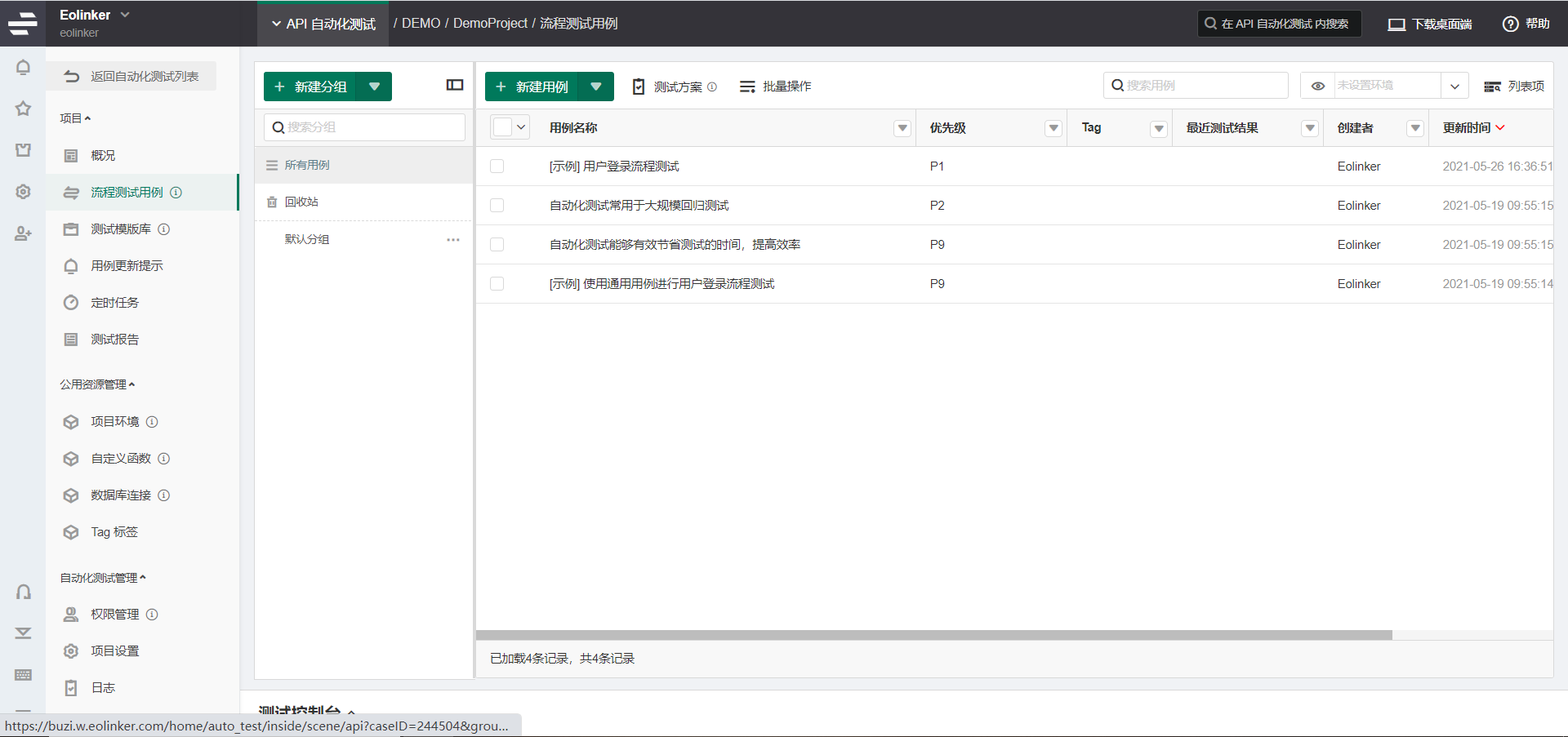The height and width of the screenshot is (737, 1568).
Task: Check the box for 用户登录流程测试 row
Action: tap(497, 166)
